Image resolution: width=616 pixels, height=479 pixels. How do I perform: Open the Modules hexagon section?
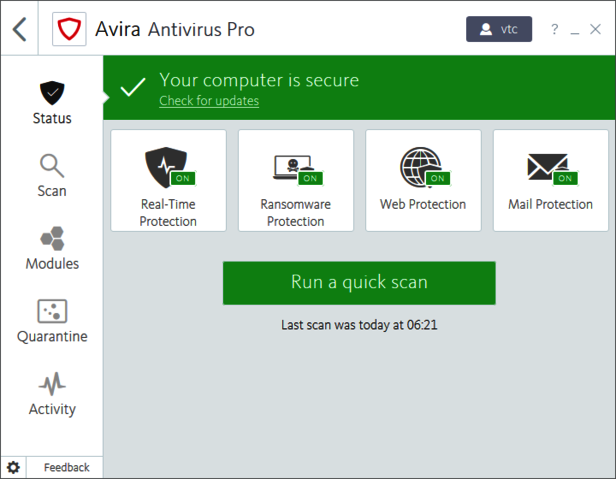point(52,249)
